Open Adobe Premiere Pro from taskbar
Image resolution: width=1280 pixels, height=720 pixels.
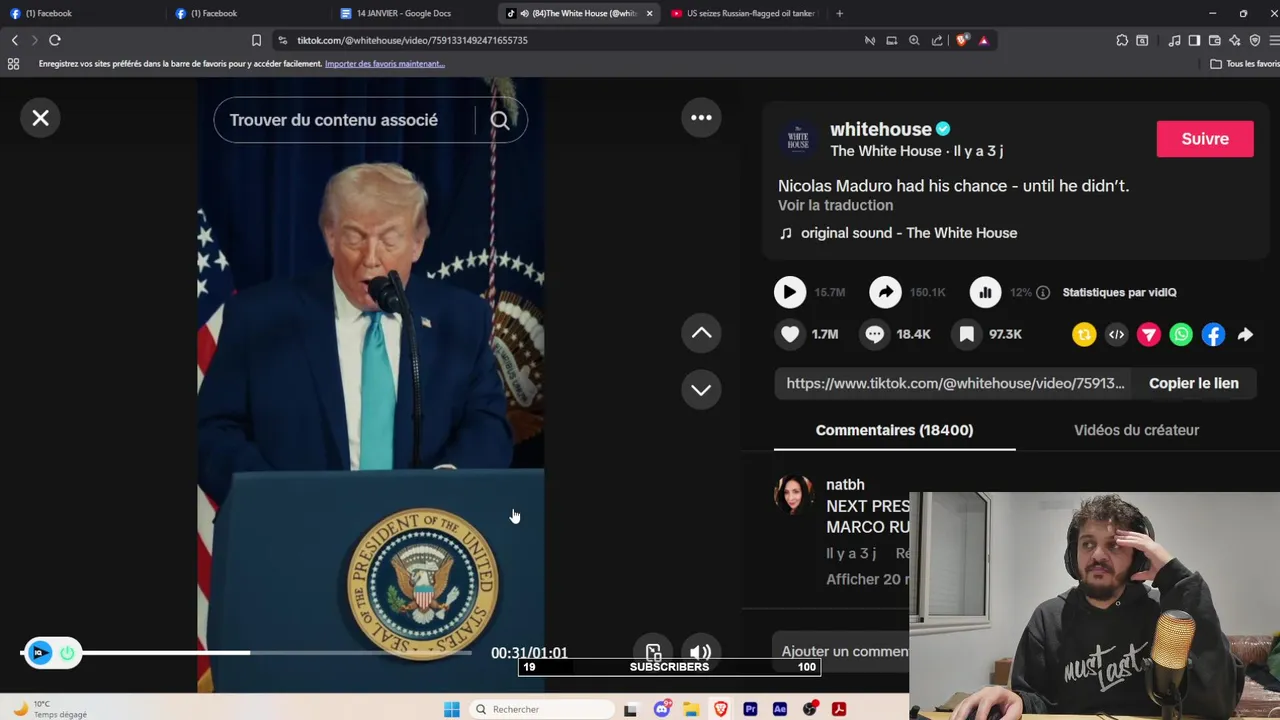point(750,709)
